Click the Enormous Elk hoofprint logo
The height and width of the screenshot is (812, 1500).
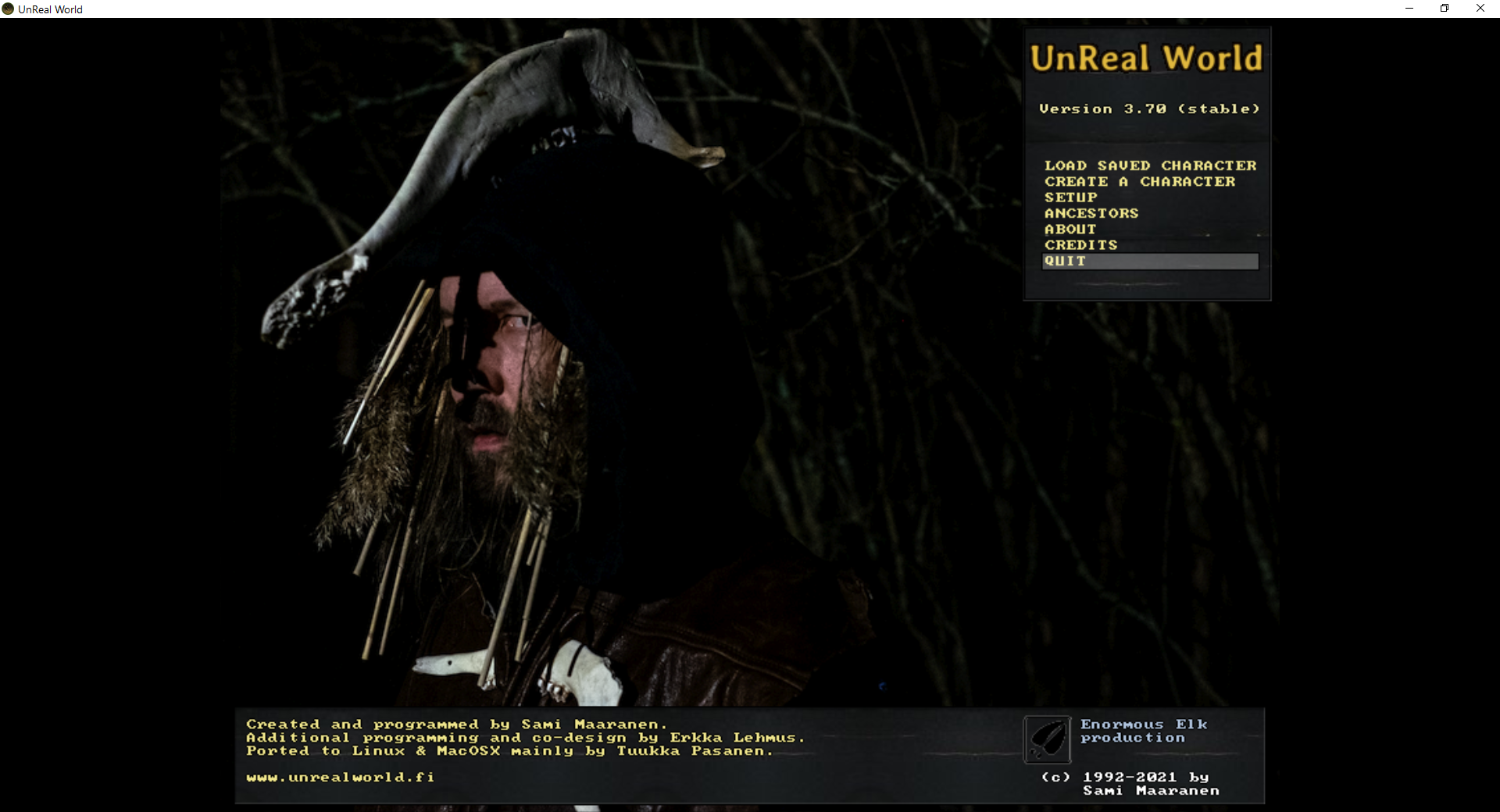pyautogui.click(x=1047, y=739)
